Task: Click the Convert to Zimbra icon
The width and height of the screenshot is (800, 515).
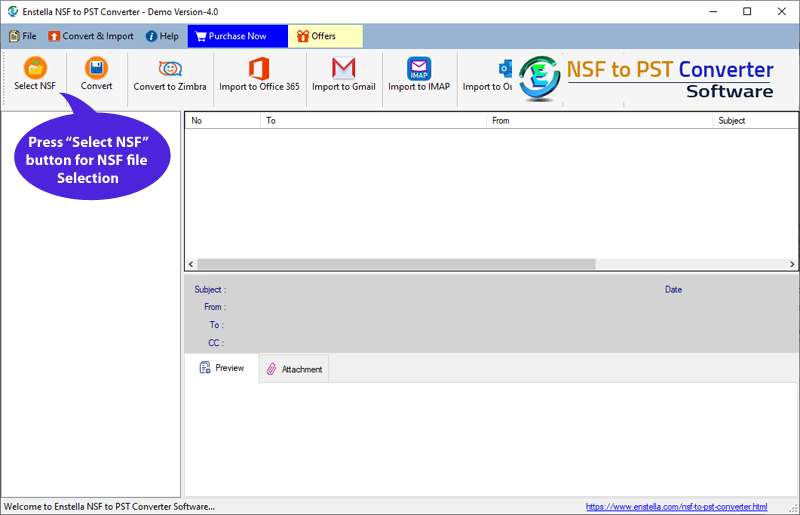Action: pos(170,68)
